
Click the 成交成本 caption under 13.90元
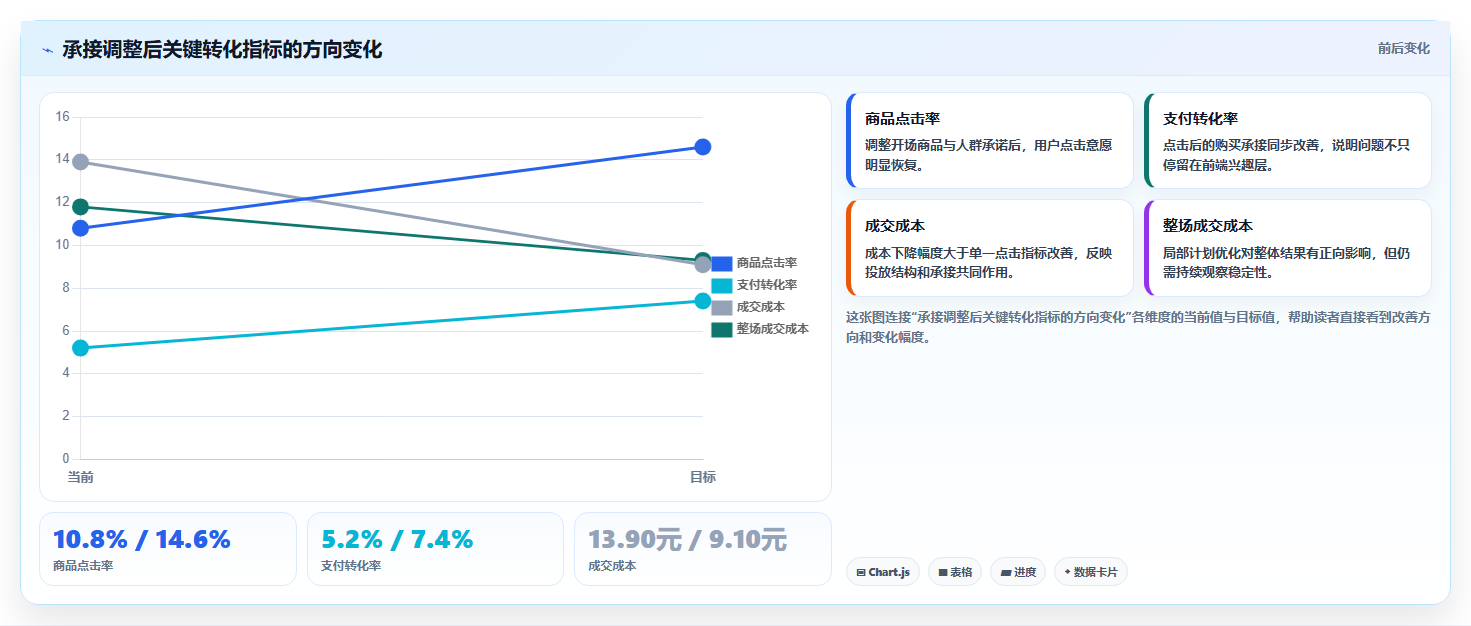[x=613, y=566]
